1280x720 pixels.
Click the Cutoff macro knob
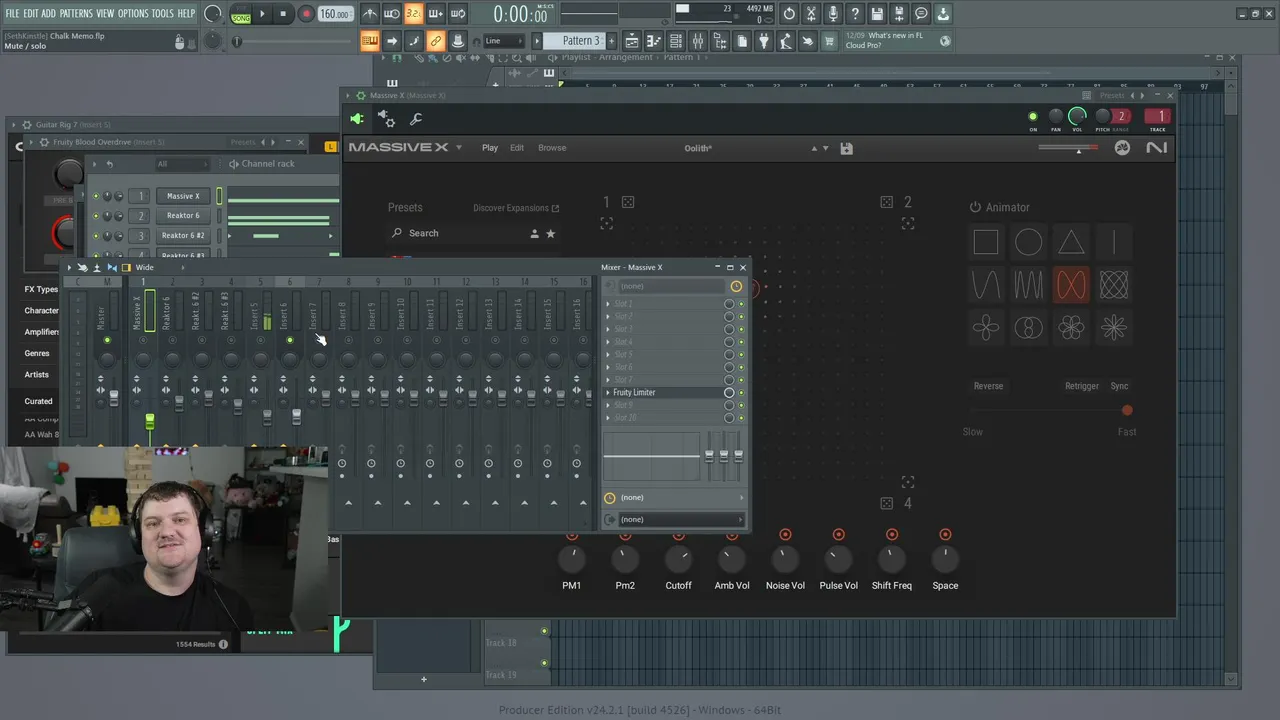pyautogui.click(x=678, y=558)
